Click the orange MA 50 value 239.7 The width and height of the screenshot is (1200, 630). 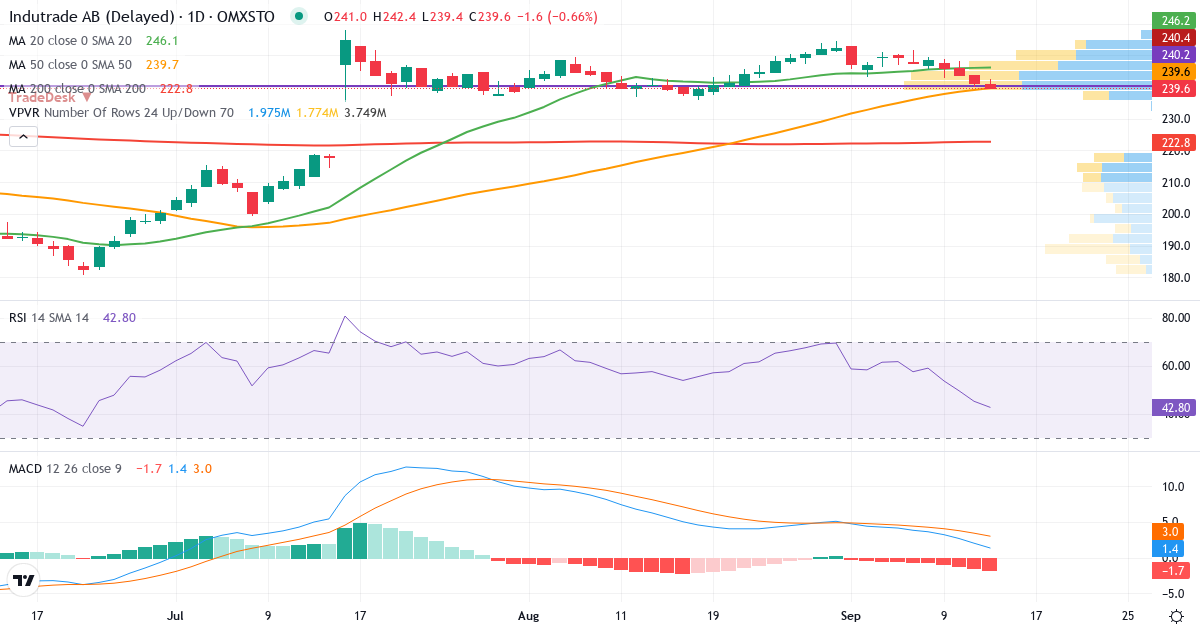[x=162, y=64]
